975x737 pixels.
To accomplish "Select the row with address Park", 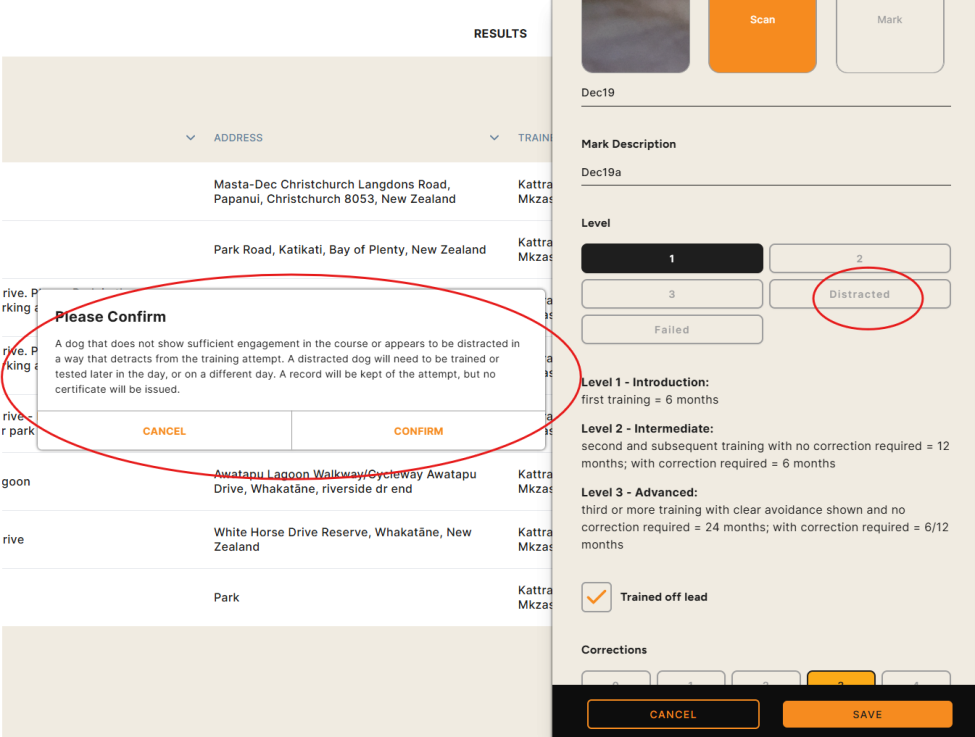I will 277,597.
